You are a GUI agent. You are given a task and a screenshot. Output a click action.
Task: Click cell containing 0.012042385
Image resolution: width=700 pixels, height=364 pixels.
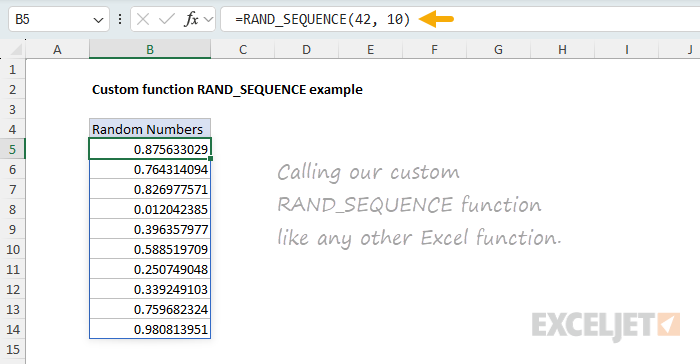[150, 209]
